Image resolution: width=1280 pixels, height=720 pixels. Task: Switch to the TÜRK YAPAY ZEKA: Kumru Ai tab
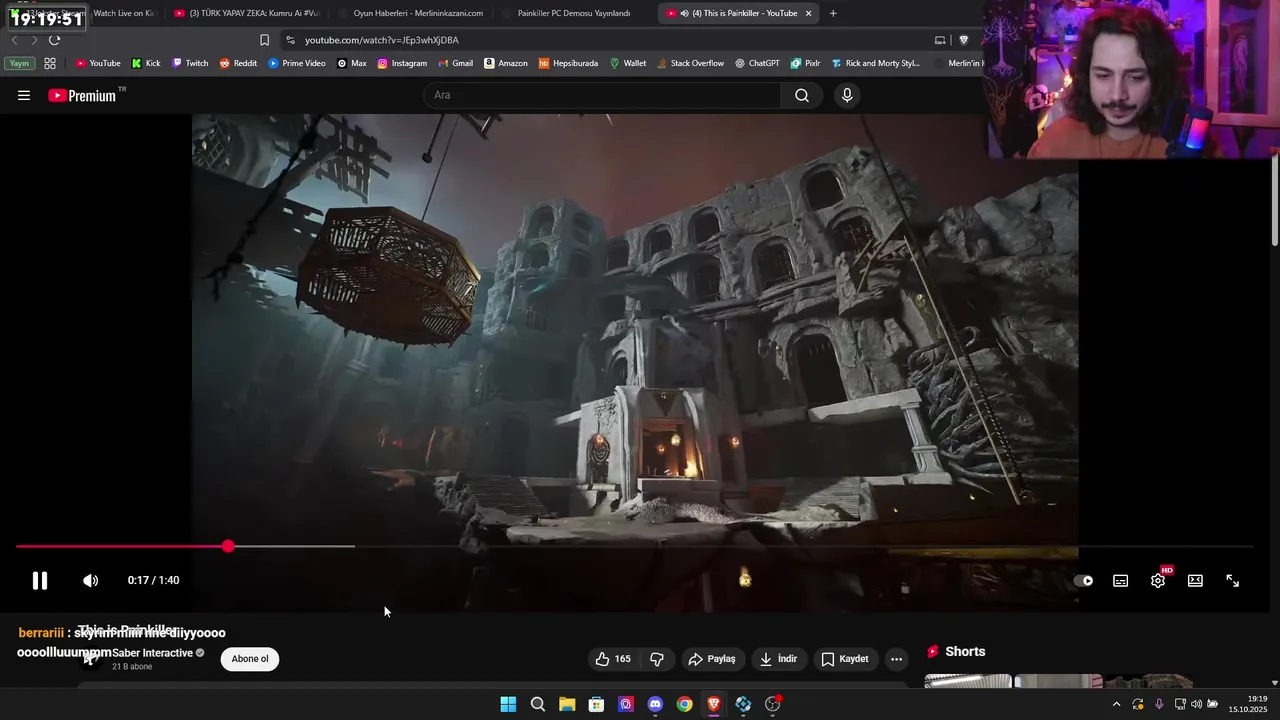pos(245,13)
